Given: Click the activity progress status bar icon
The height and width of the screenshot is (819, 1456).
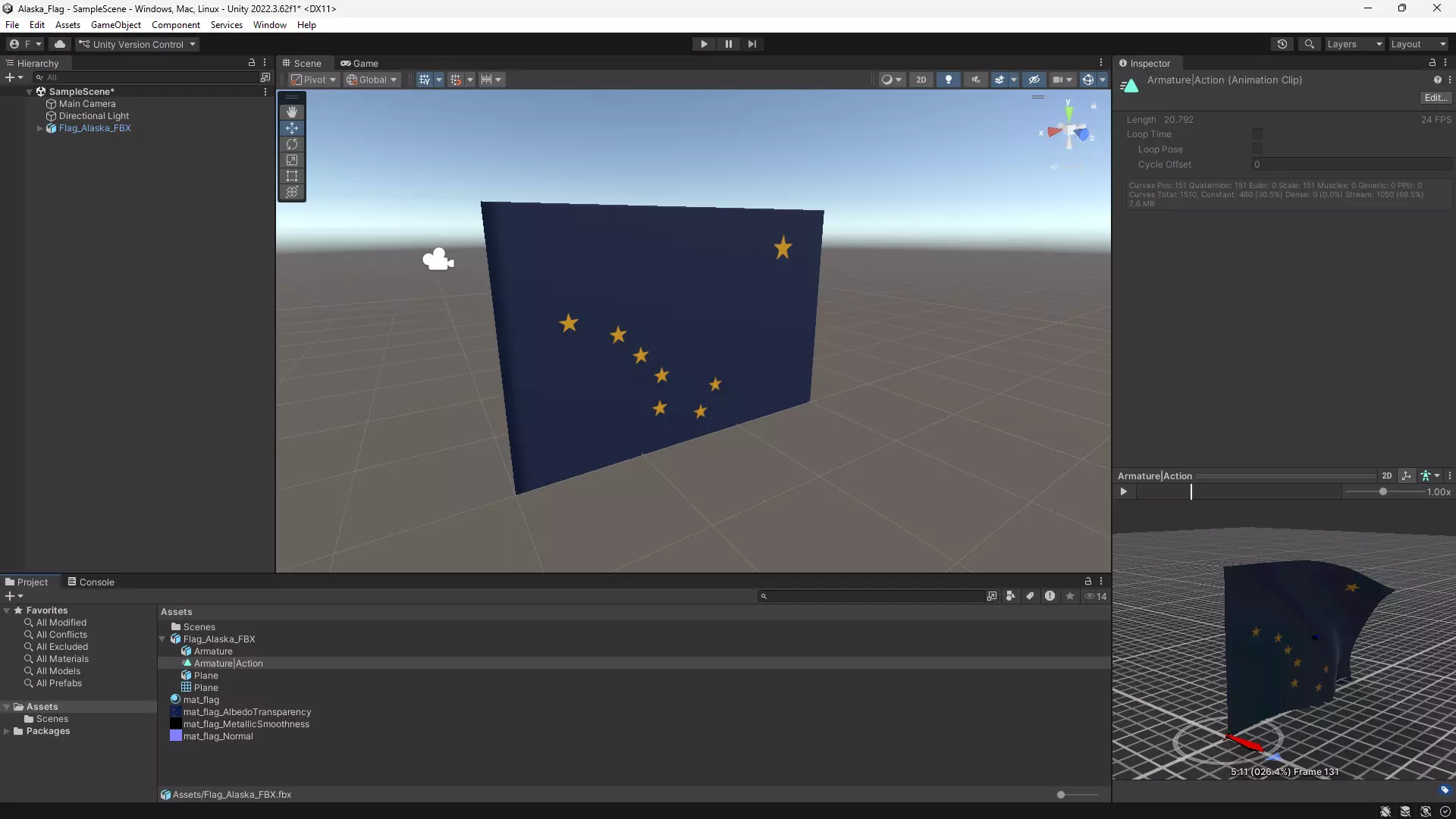Looking at the screenshot, I should coord(1445,811).
